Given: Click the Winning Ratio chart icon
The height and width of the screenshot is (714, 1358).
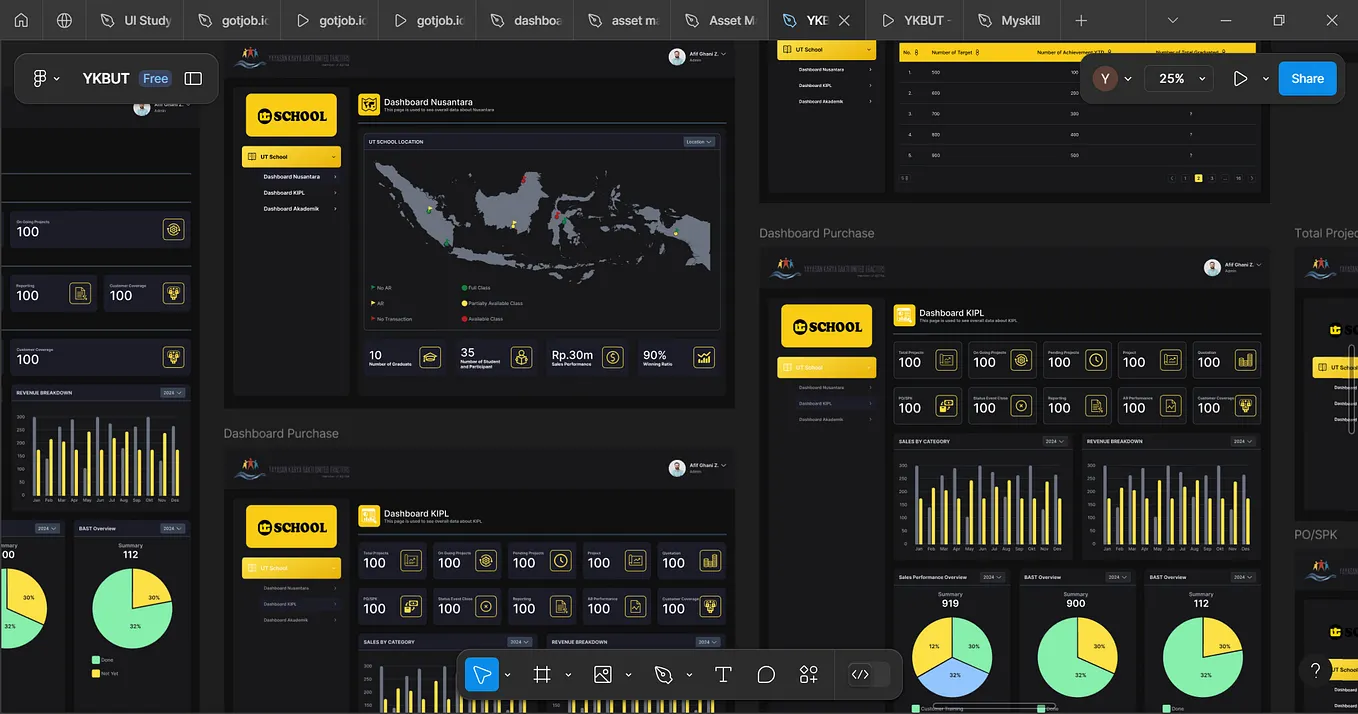Looking at the screenshot, I should click(x=705, y=357).
